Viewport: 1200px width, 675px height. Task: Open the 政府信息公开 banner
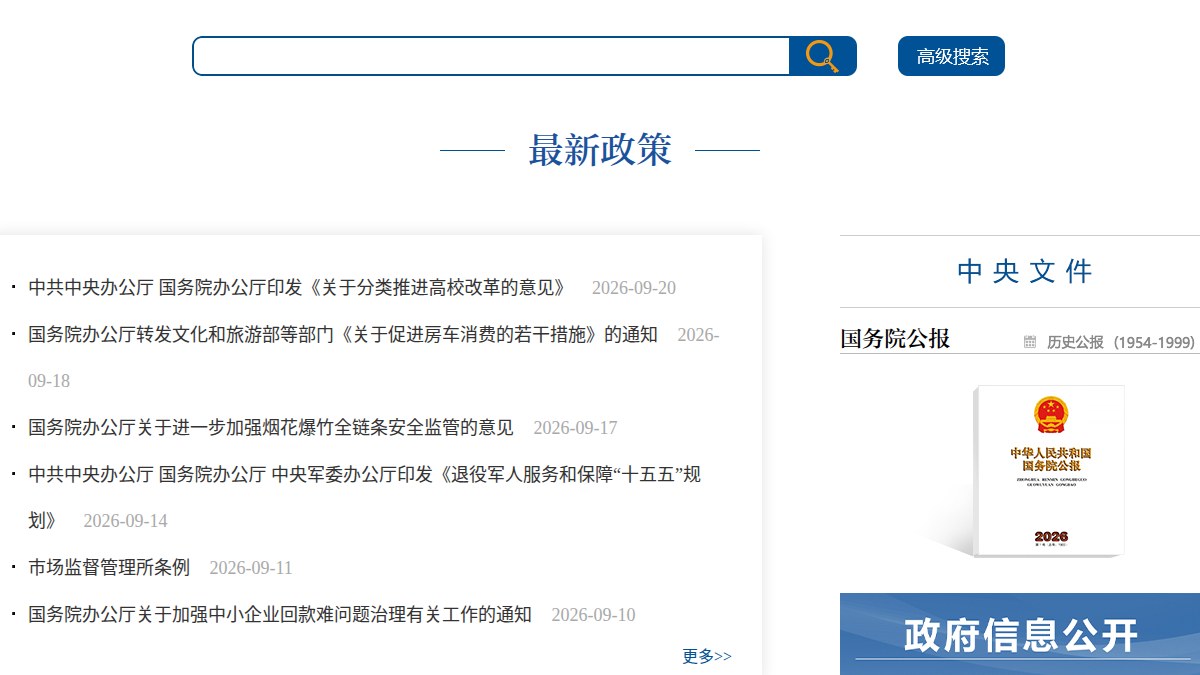coord(1020,634)
